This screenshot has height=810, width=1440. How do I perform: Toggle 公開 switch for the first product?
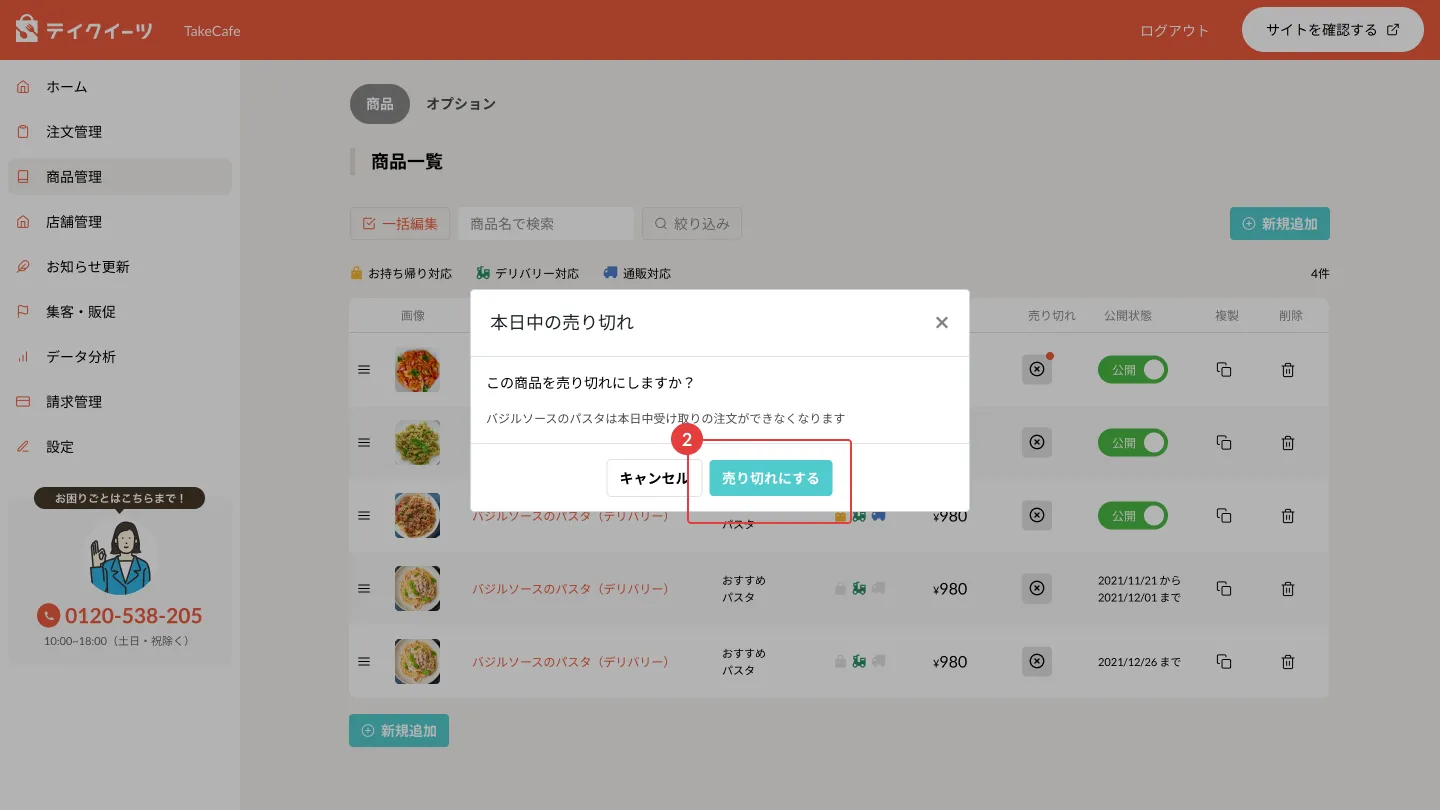(x=1133, y=370)
